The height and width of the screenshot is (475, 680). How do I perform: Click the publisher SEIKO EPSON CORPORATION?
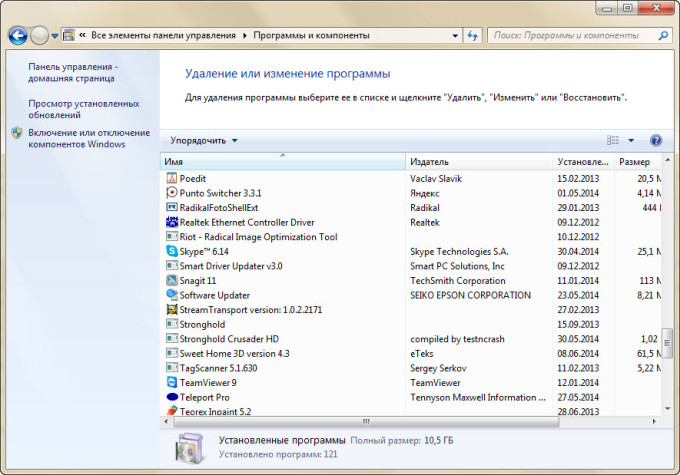click(470, 295)
